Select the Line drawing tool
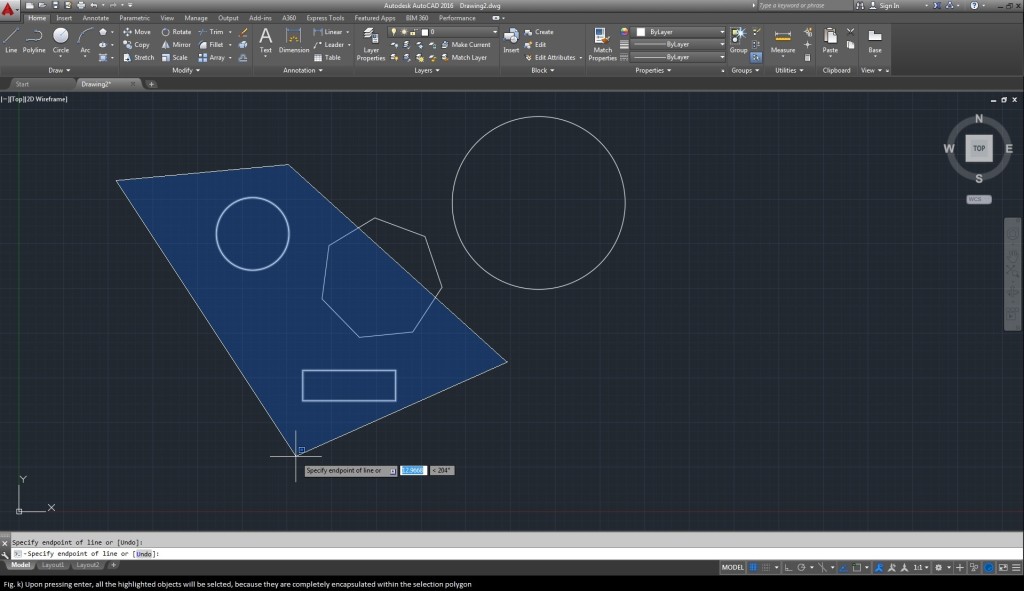The width and height of the screenshot is (1024, 591). [11, 39]
